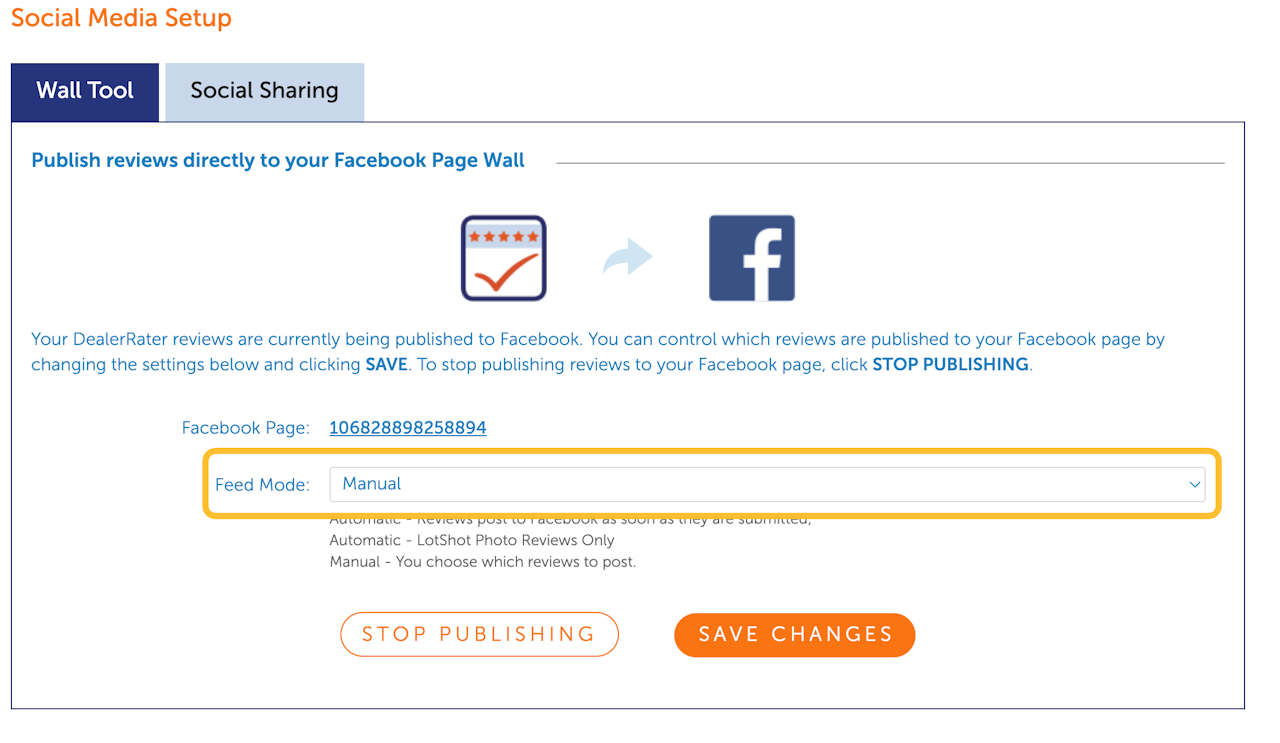Image resolution: width=1280 pixels, height=743 pixels.
Task: Click bold STOP PUBLISHING text in the paragraph
Action: tap(950, 365)
